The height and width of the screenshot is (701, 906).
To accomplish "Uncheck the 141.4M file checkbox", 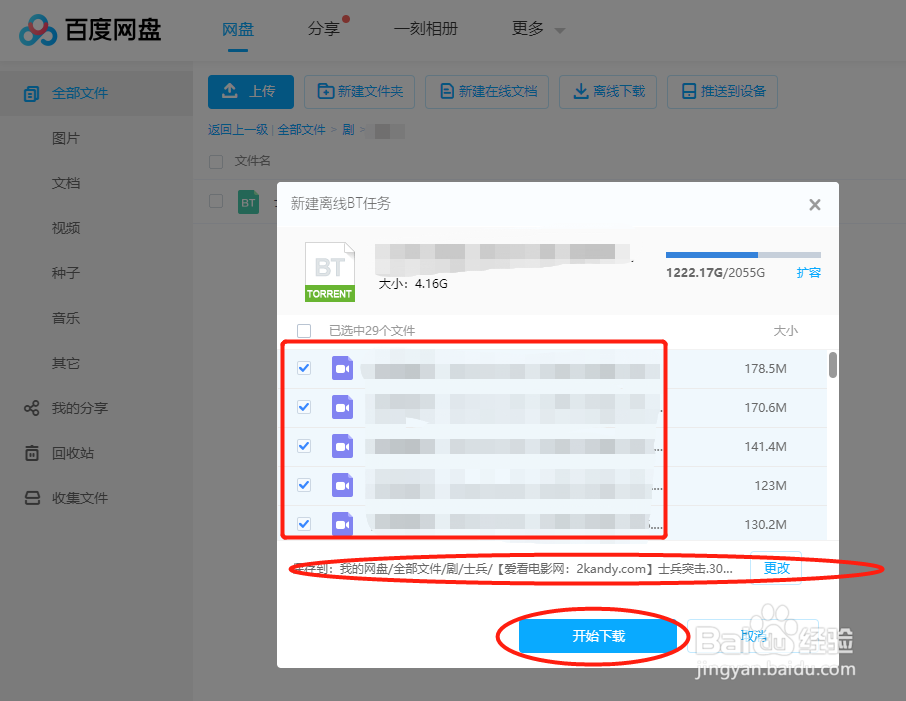I will pos(304,446).
